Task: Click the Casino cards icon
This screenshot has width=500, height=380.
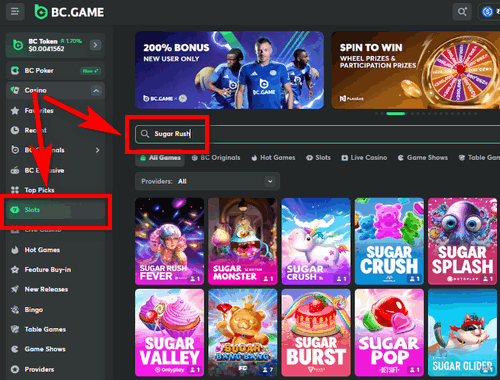Action: coord(15,90)
